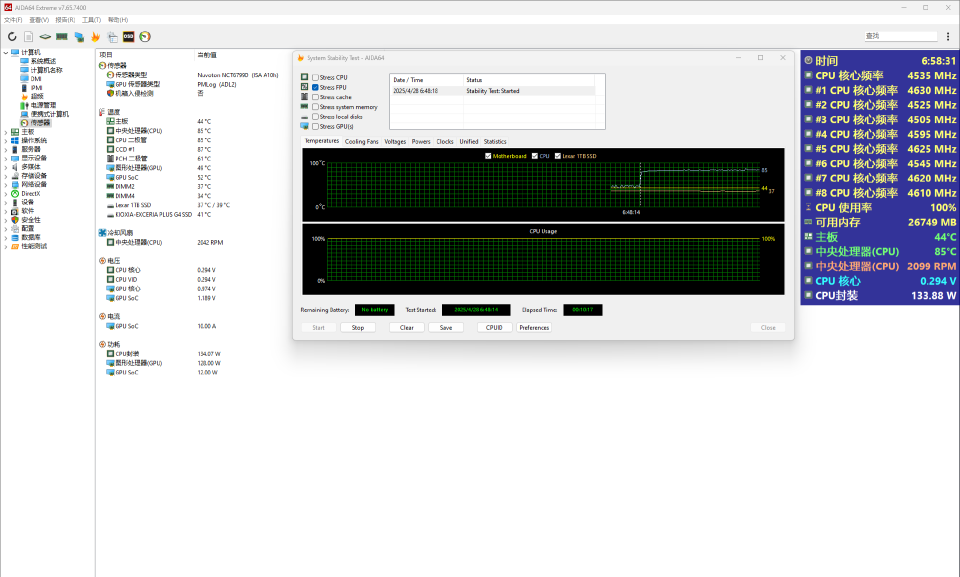960x577 pixels.
Task: Enable the Stress CPU checkbox
Action: 316,77
